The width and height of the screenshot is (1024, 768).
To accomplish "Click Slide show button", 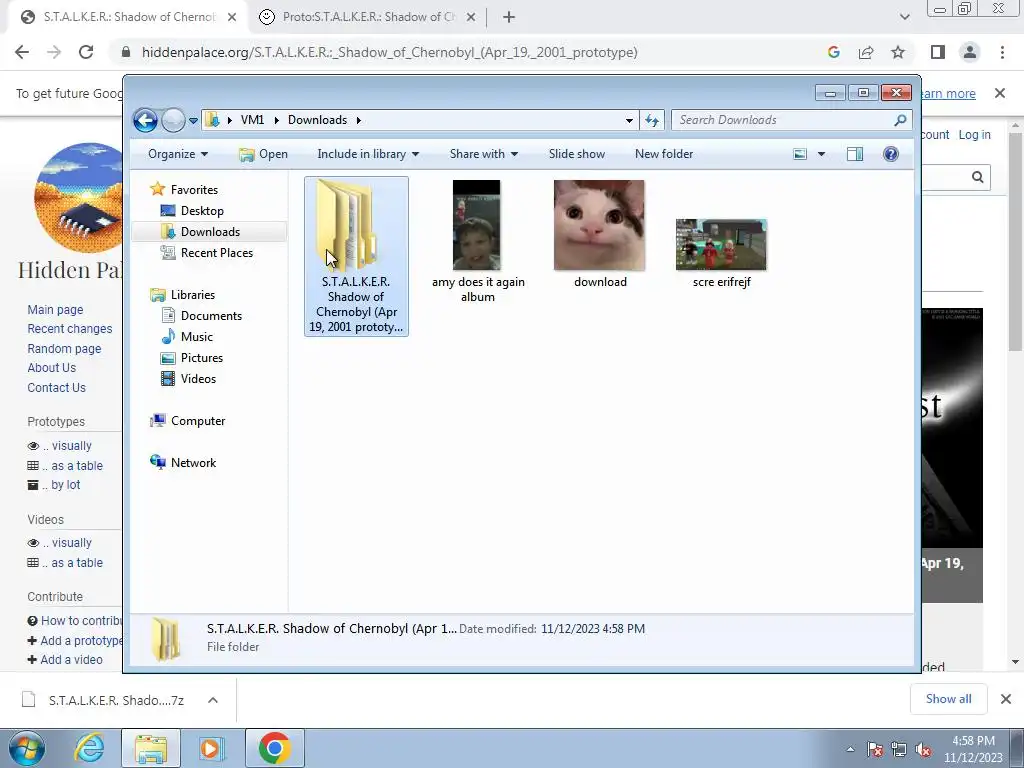I will [x=577, y=154].
